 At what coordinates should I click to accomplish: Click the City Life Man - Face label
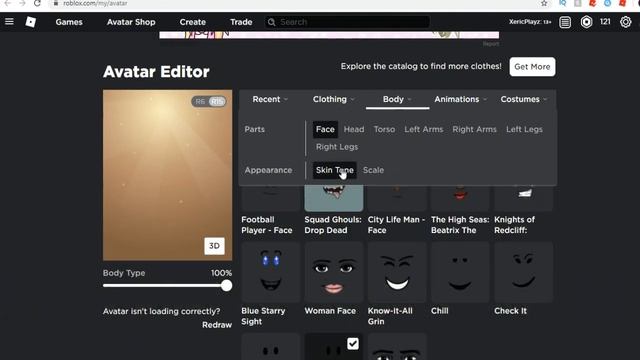(396, 225)
